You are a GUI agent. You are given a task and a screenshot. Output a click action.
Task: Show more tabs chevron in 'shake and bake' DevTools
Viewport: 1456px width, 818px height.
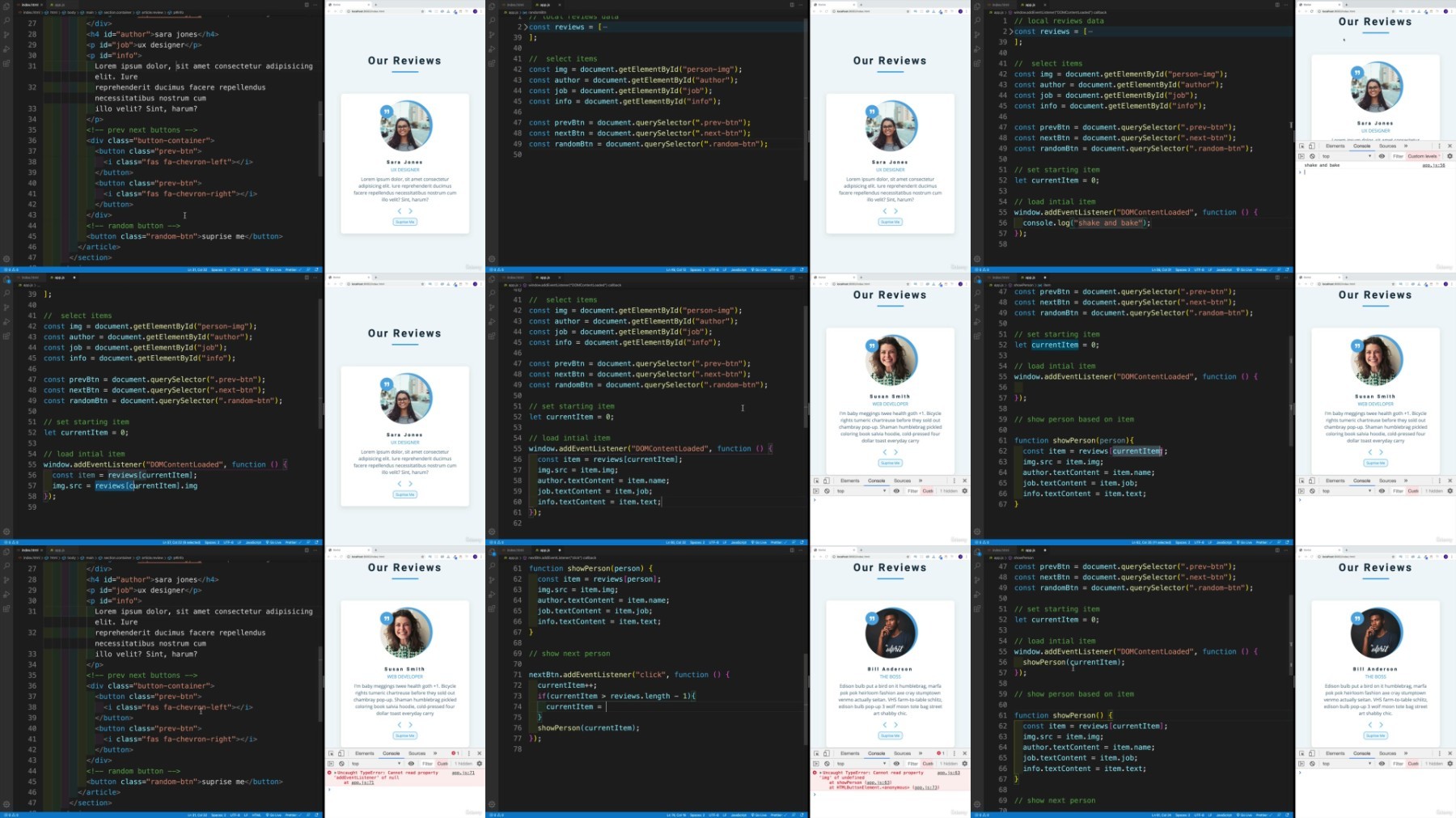1406,146
